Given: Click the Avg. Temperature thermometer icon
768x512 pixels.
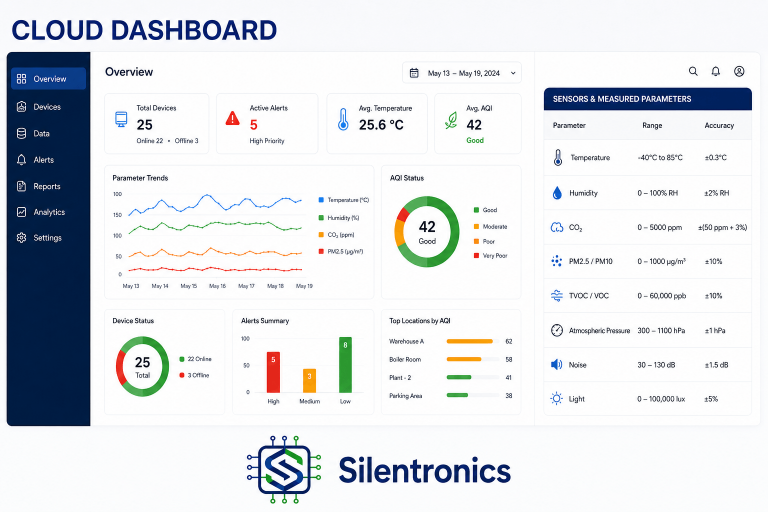Looking at the screenshot, I should pyautogui.click(x=343, y=119).
